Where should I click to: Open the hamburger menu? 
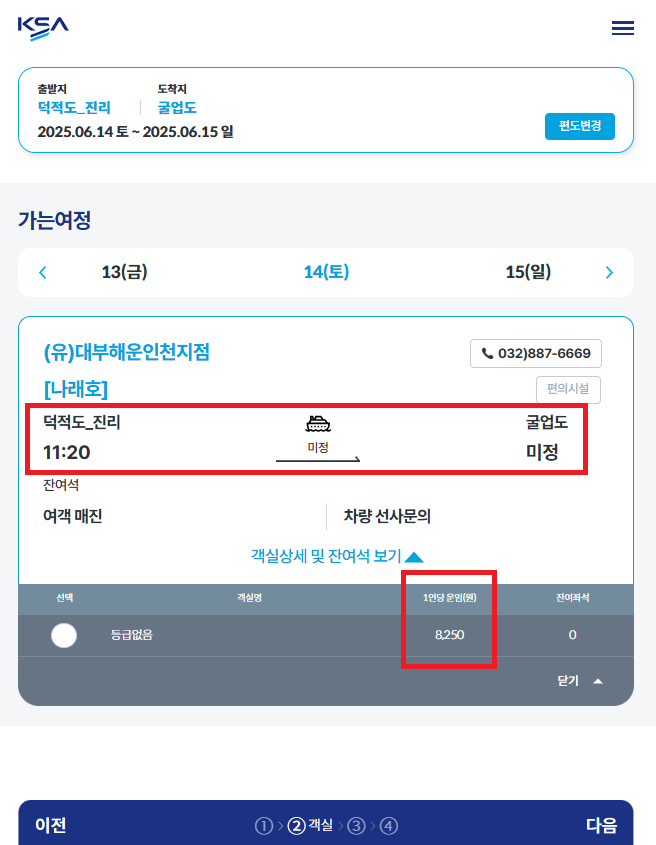(x=622, y=28)
